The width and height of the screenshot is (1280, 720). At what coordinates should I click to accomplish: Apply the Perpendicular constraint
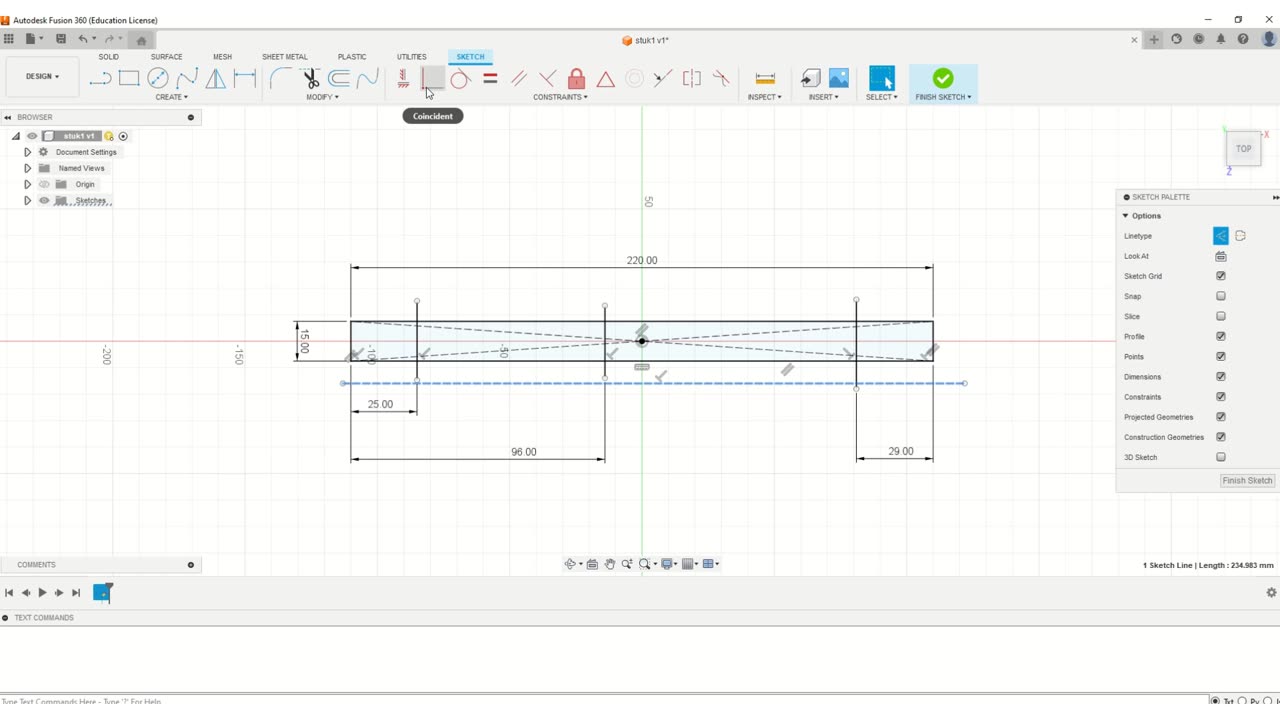click(x=548, y=79)
